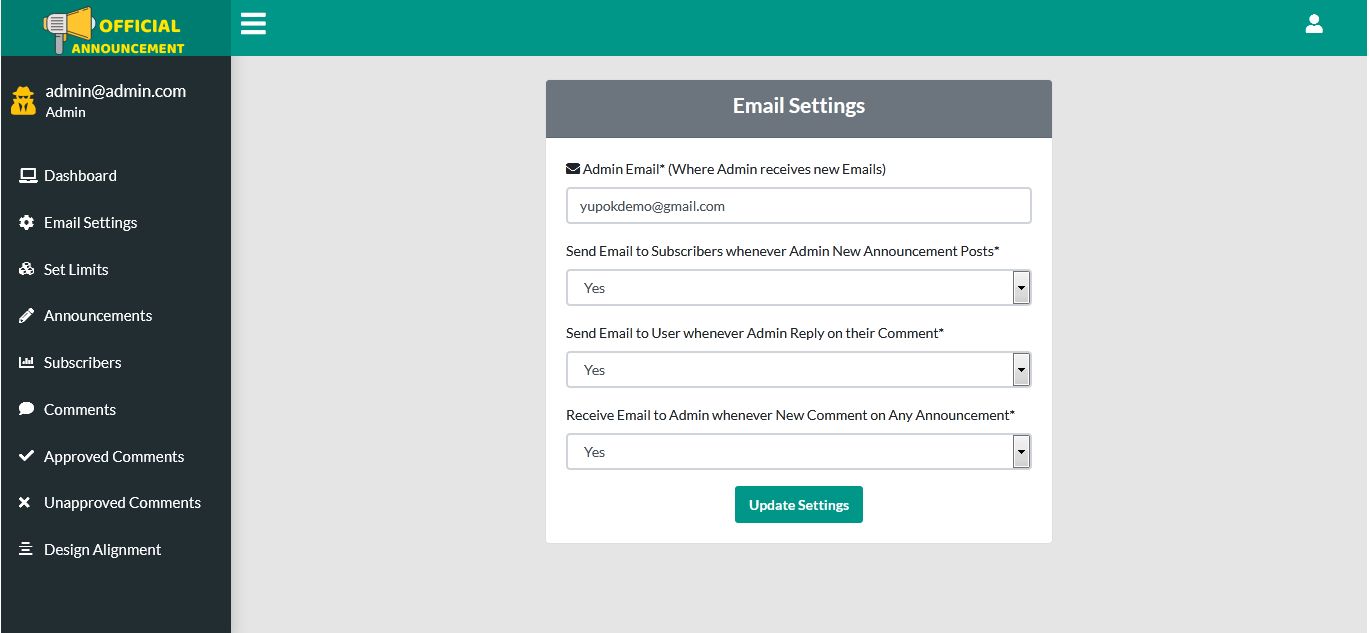
Task: Click the admin@admin.com username link
Action: [x=115, y=91]
